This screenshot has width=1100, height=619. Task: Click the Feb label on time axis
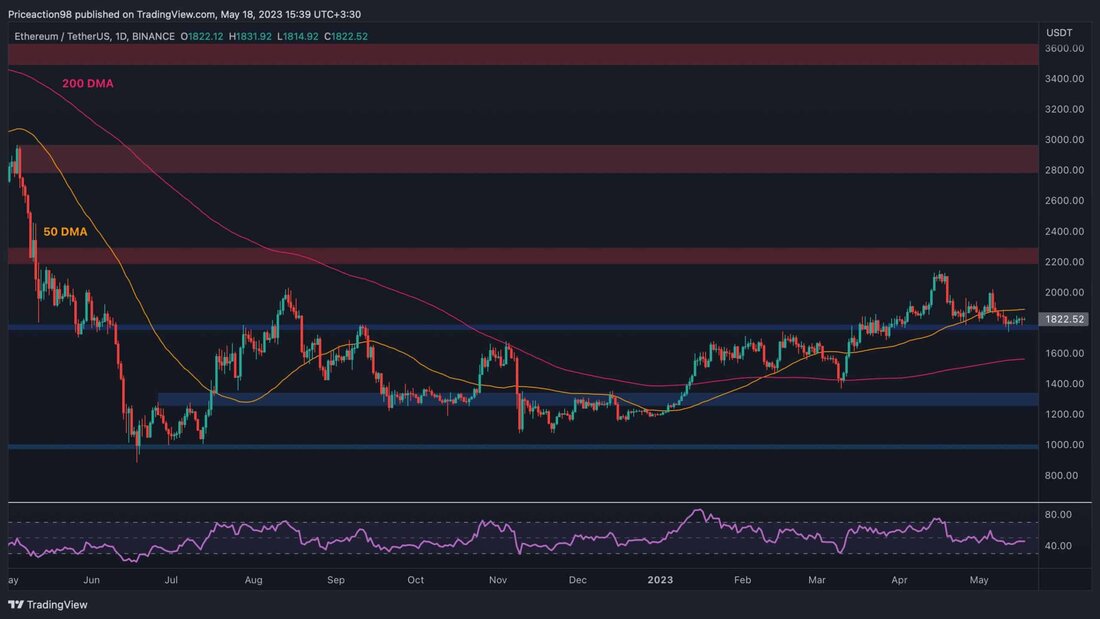coord(742,580)
